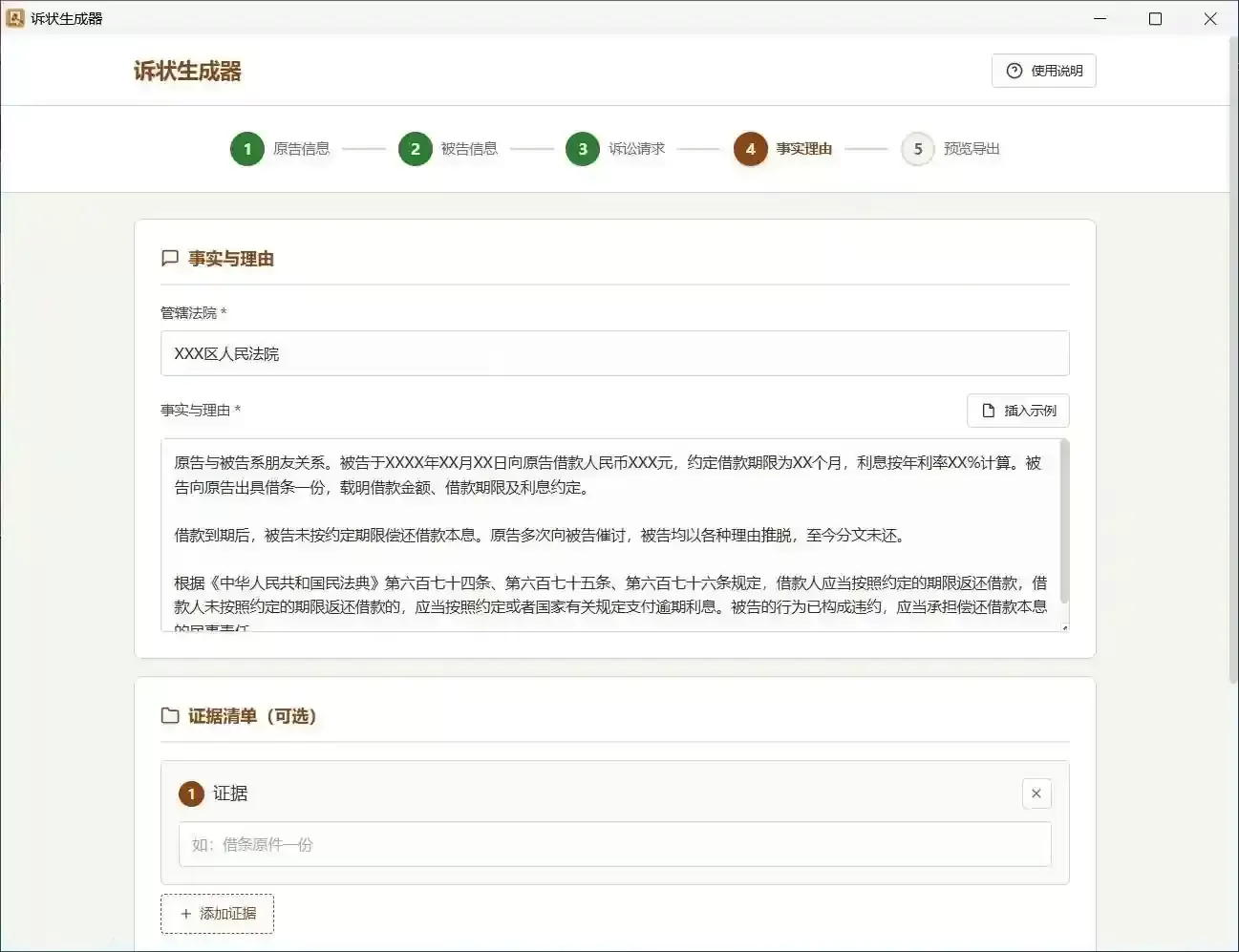1239x952 pixels.
Task: Click inside the 管辖法院 input field
Action: (614, 353)
